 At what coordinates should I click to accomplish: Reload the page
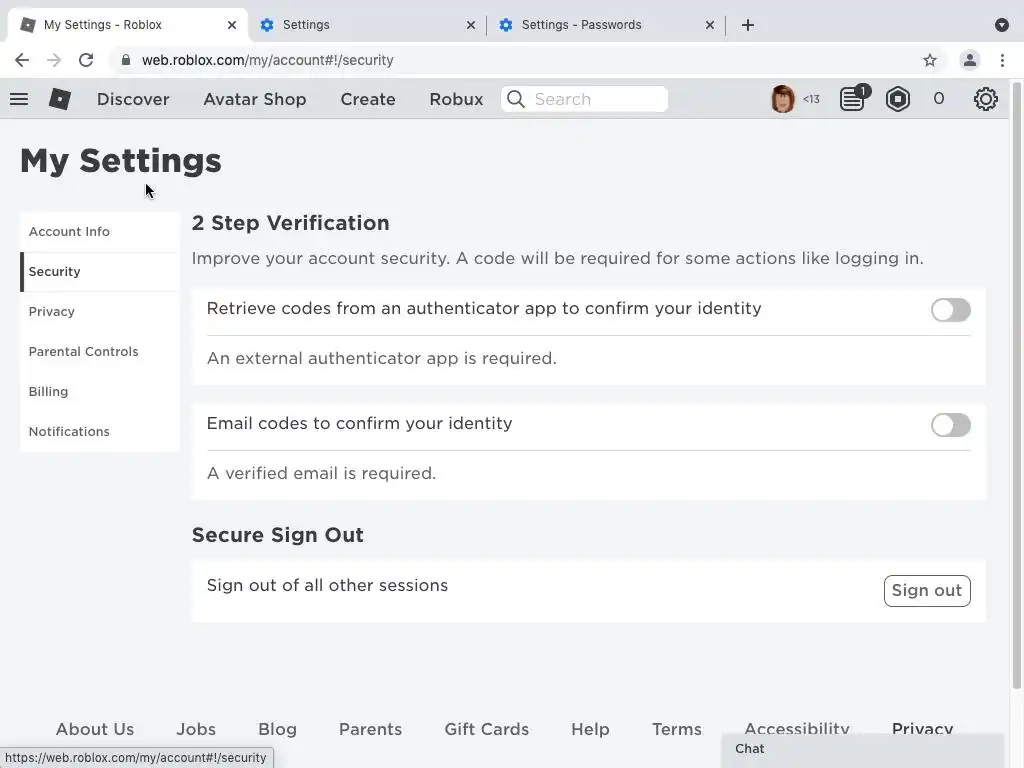86,60
